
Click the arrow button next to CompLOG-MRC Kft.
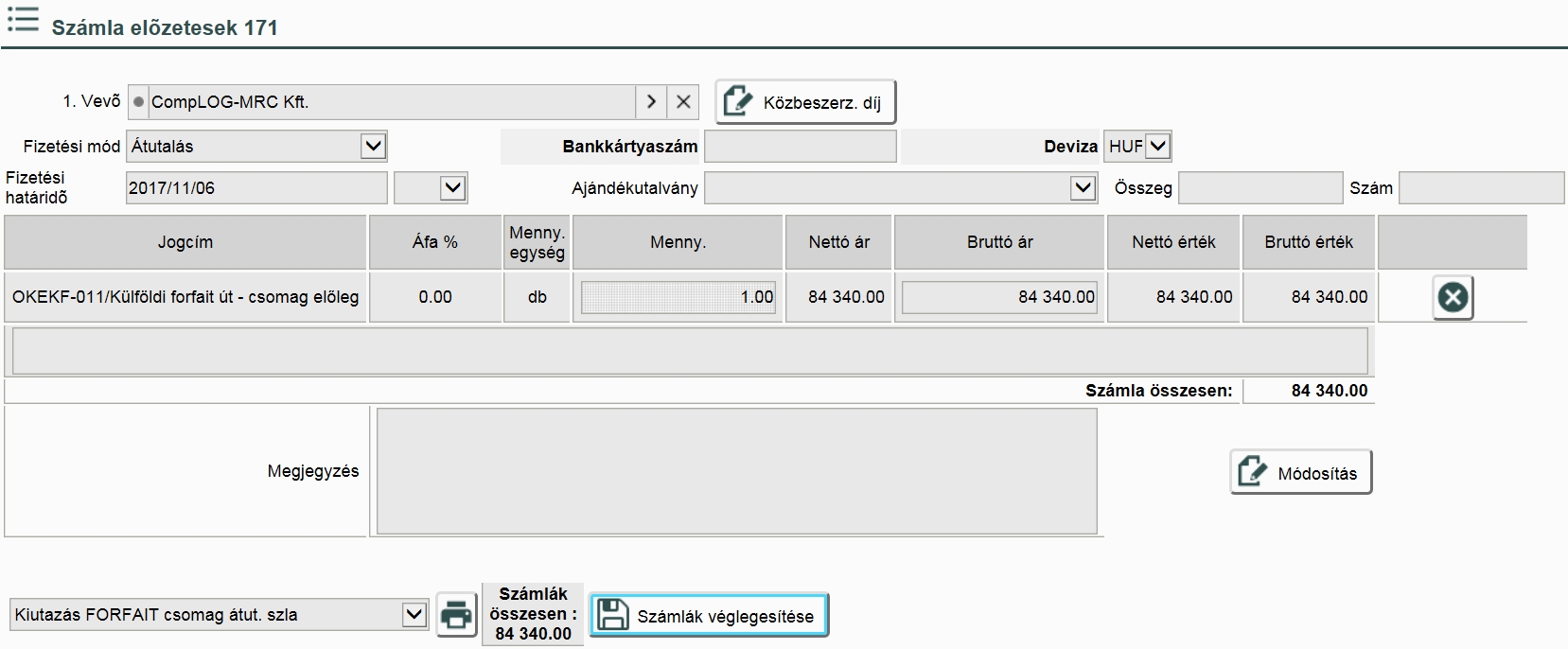(651, 102)
